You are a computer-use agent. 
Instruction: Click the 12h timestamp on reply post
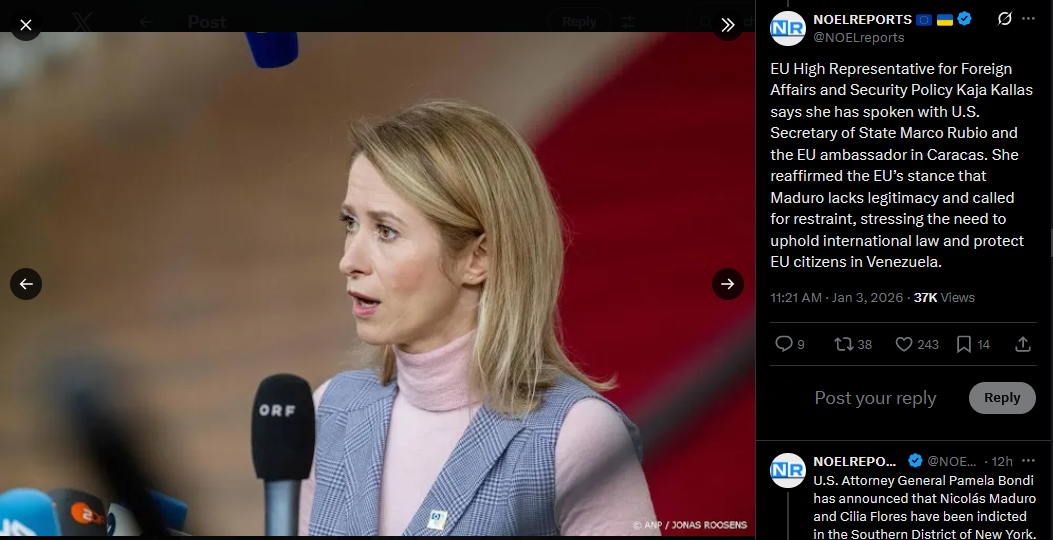(x=1002, y=461)
